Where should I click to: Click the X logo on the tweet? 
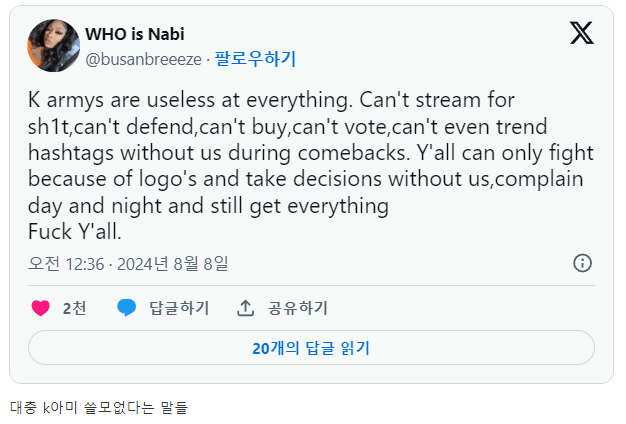click(581, 33)
